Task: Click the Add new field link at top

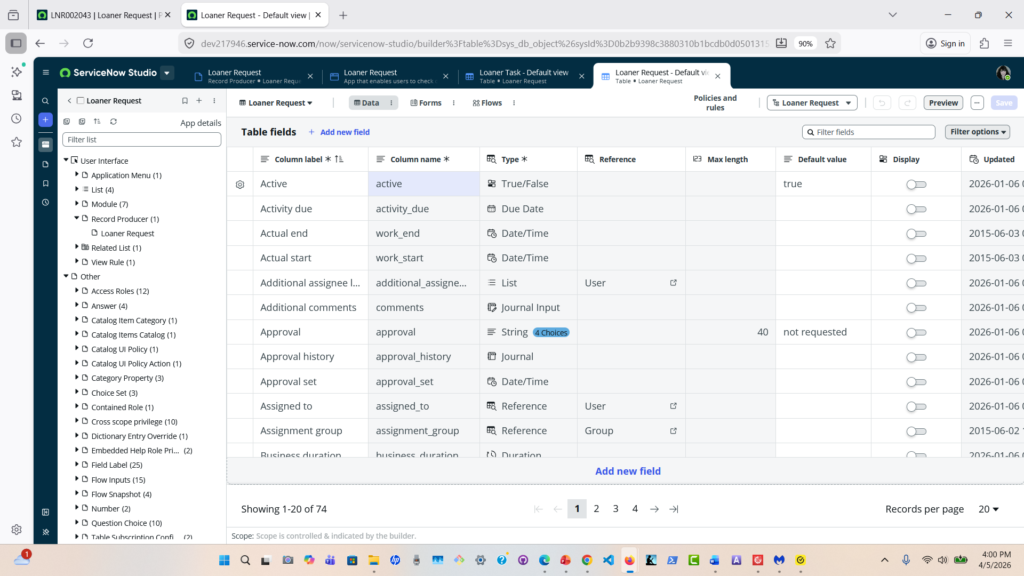Action: click(x=339, y=132)
